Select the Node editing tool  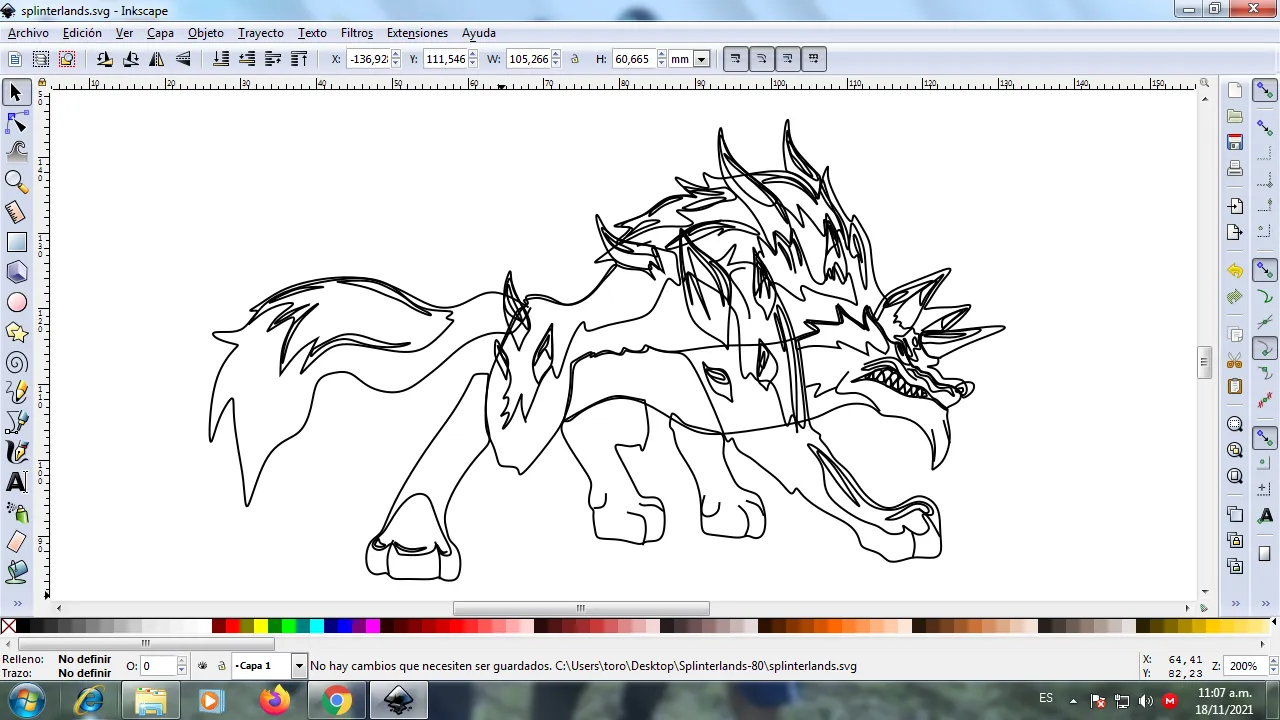(x=16, y=123)
